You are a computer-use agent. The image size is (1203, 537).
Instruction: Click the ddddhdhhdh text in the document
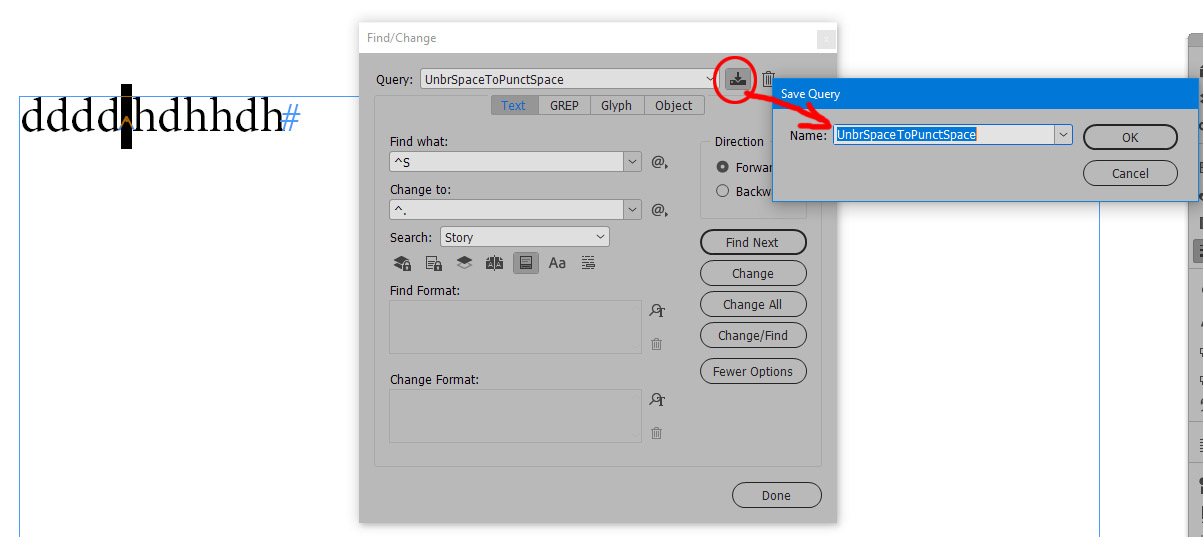152,116
